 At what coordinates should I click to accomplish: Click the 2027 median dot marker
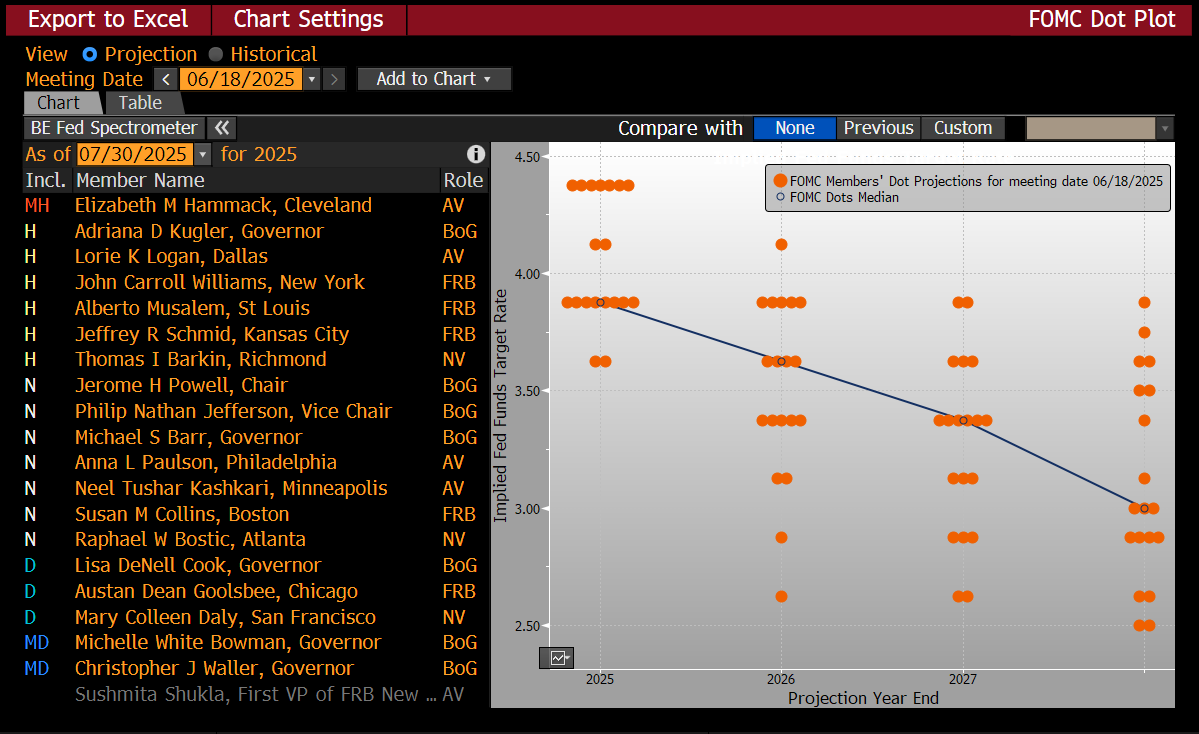[x=963, y=421]
